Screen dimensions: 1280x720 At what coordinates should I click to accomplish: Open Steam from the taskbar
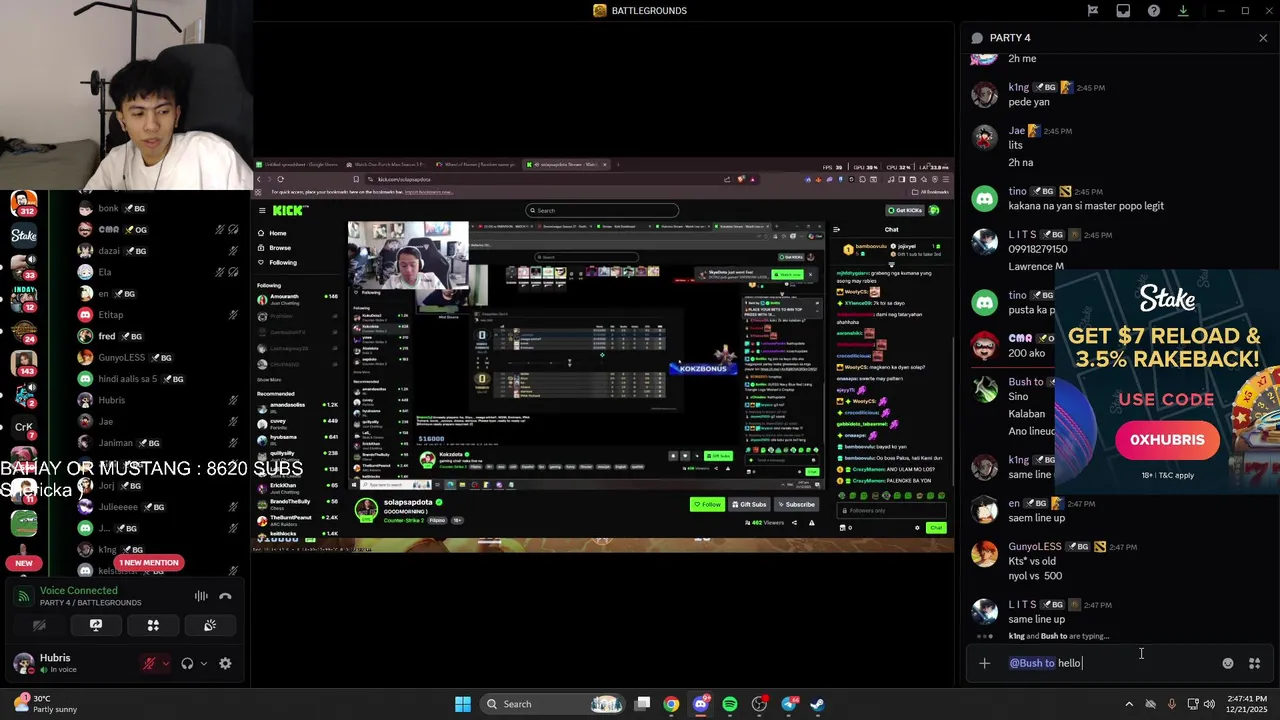pos(817,704)
